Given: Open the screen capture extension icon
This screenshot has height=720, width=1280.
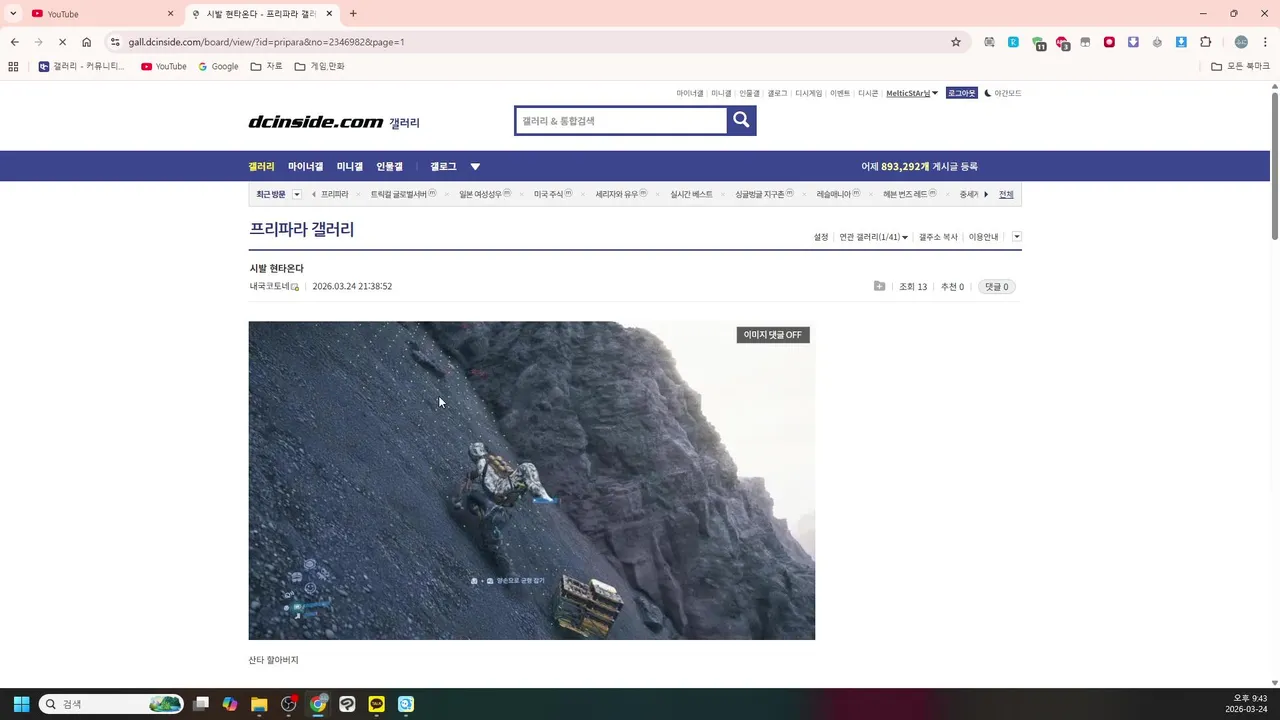Looking at the screenshot, I should coord(989,42).
